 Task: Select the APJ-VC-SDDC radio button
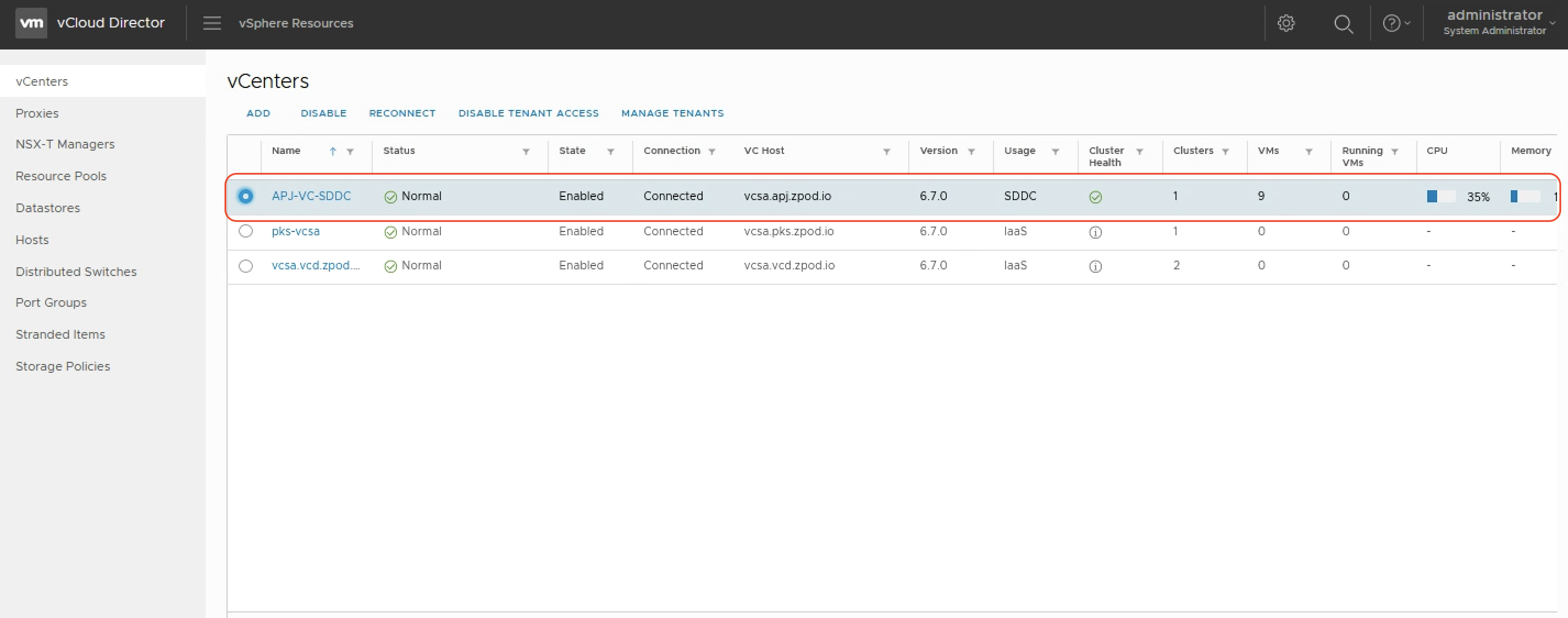point(245,196)
